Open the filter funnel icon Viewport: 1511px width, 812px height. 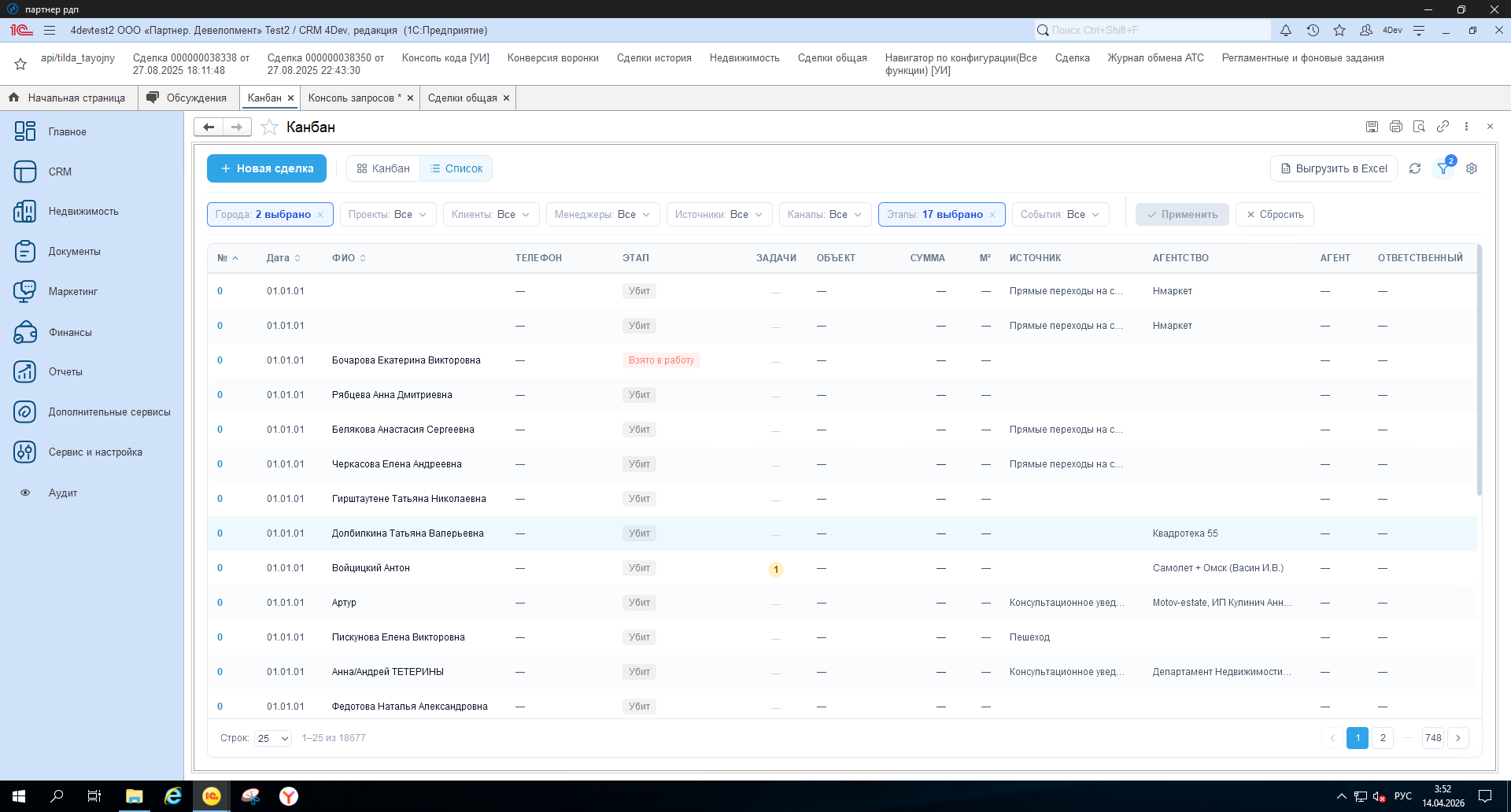1443,168
